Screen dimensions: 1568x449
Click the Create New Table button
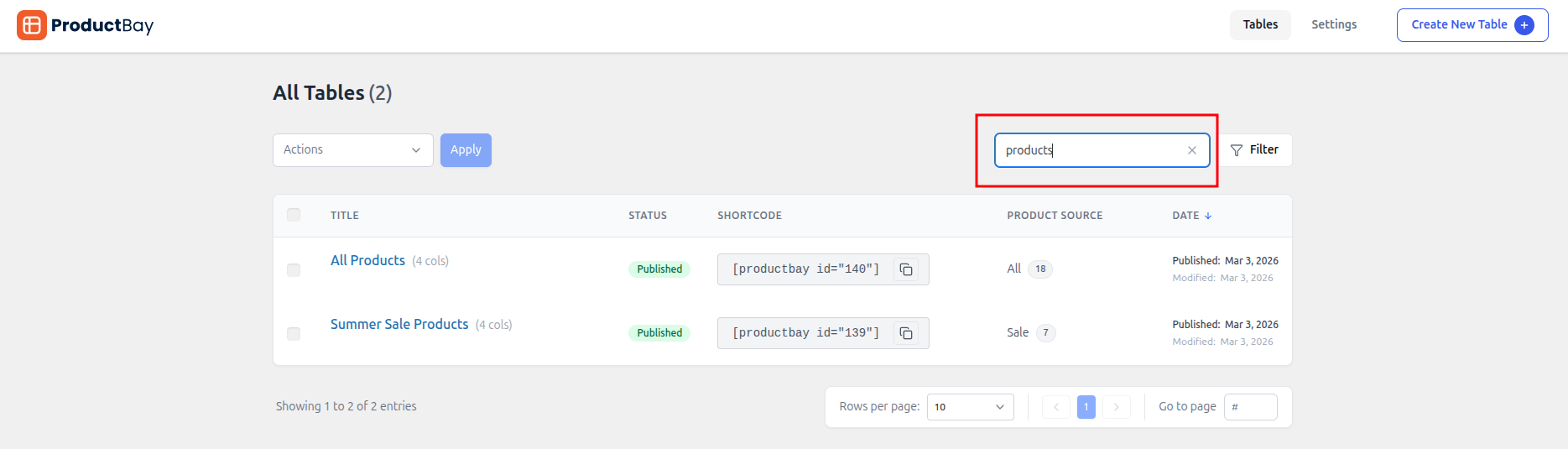tap(1472, 25)
